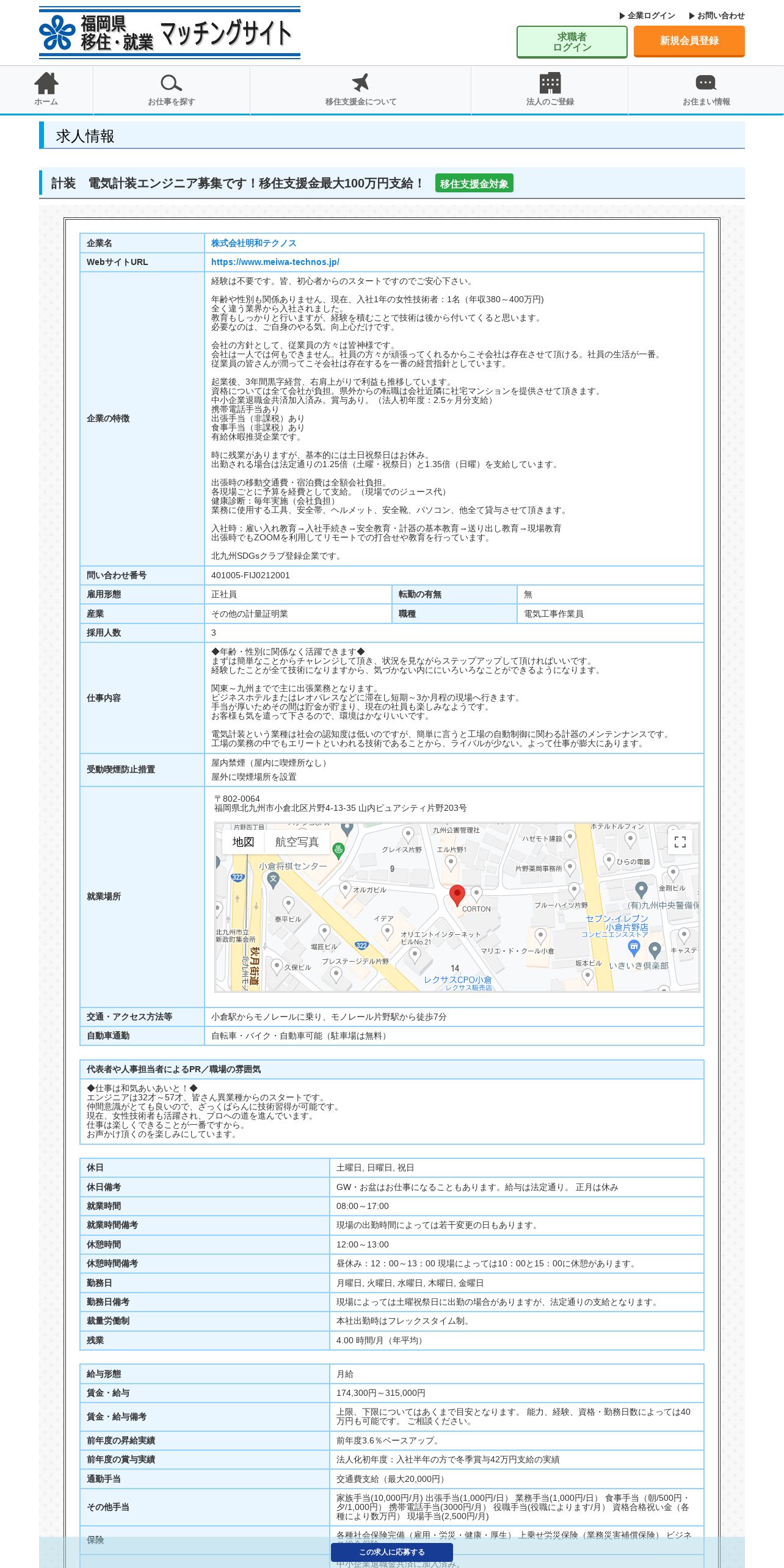This screenshot has height=1568, width=784.
Task: Click the green hot spring marker on map
Action: coord(338,850)
